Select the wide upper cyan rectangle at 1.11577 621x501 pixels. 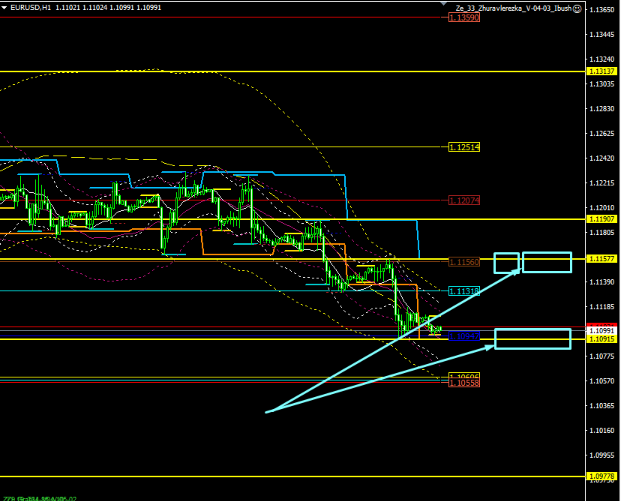coord(546,261)
